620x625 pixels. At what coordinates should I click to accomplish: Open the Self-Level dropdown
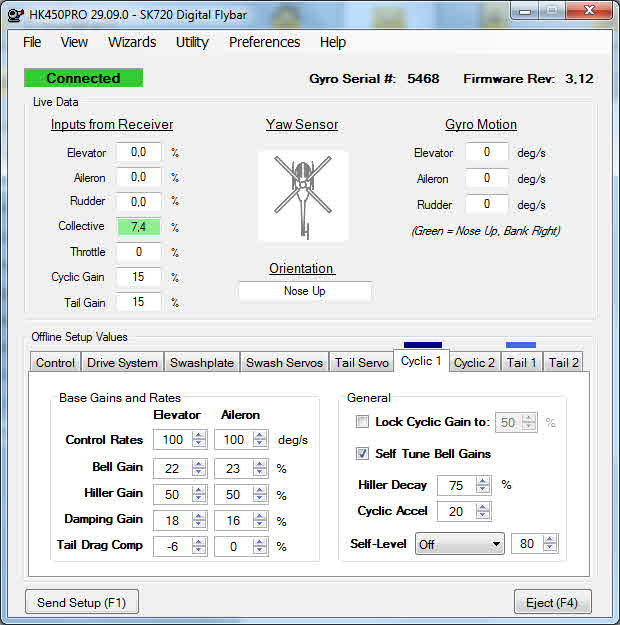pos(460,544)
